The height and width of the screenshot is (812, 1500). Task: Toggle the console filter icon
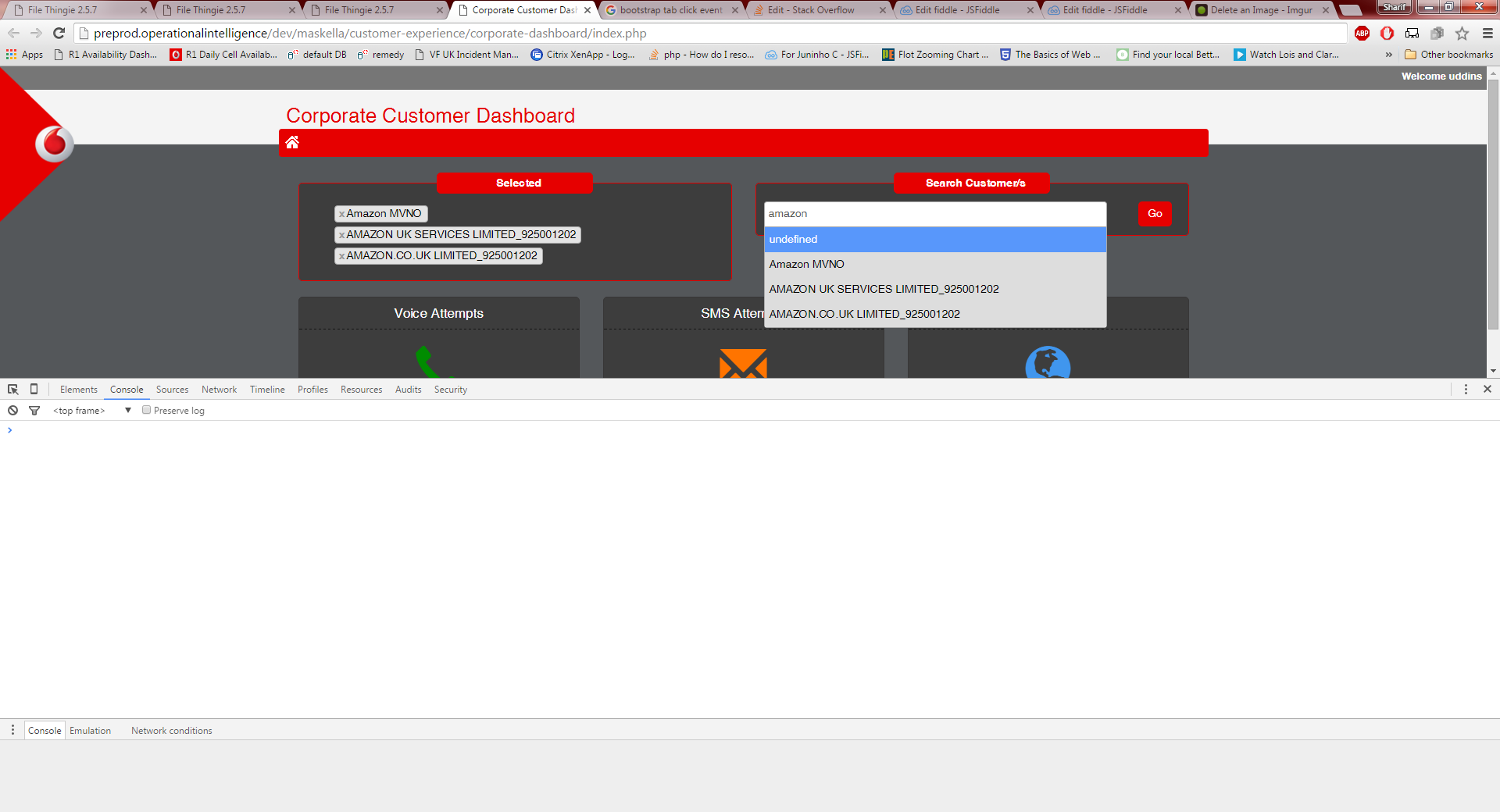click(34, 411)
